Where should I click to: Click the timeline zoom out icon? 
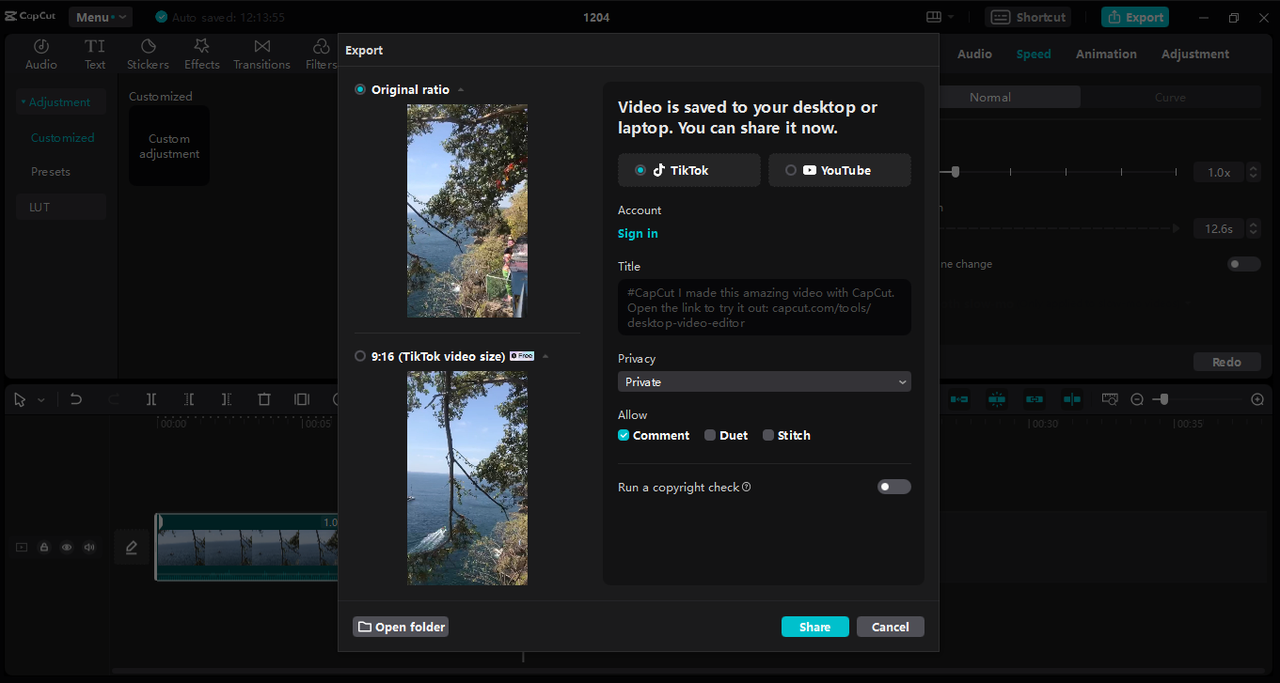1137,399
